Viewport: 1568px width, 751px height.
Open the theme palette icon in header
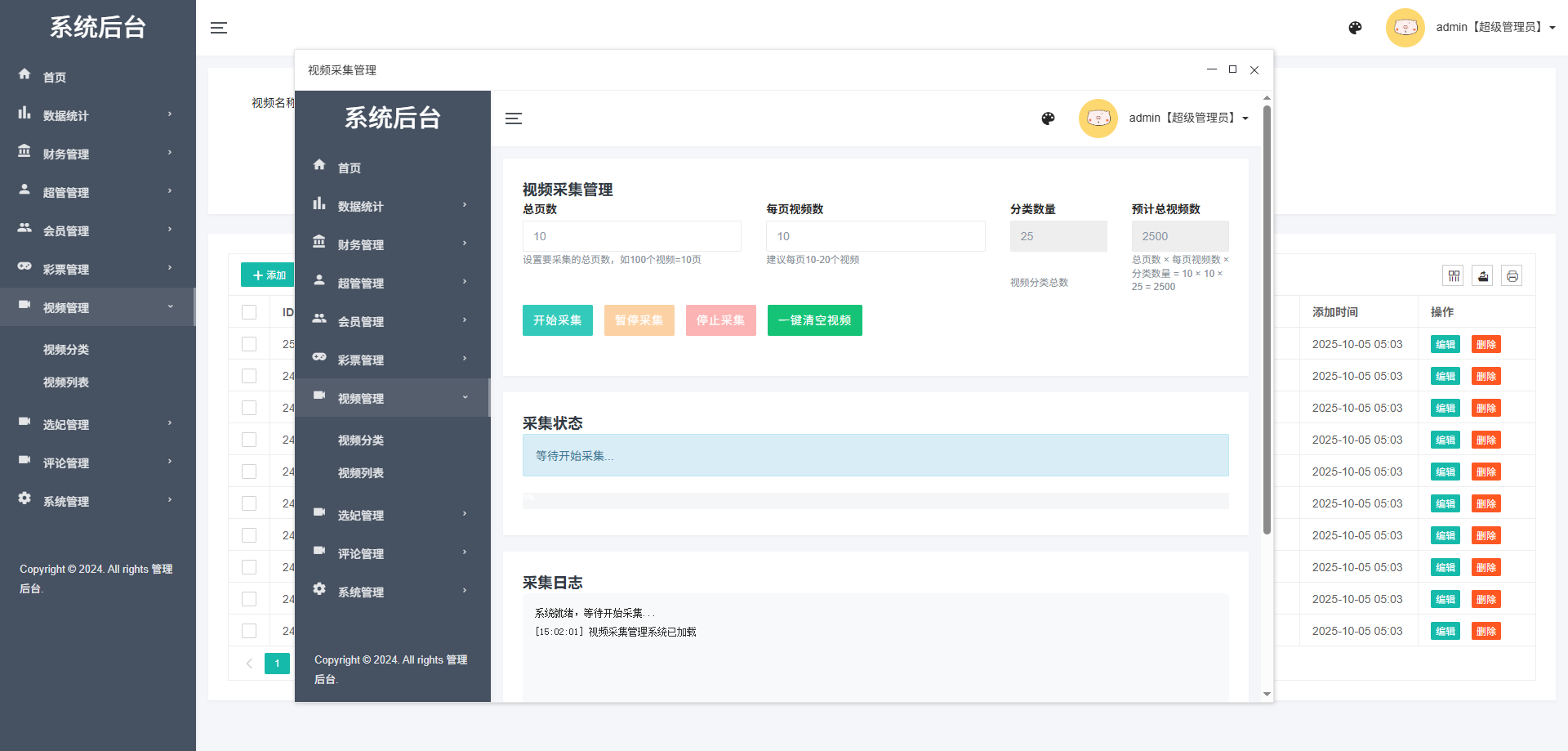pyautogui.click(x=1355, y=28)
